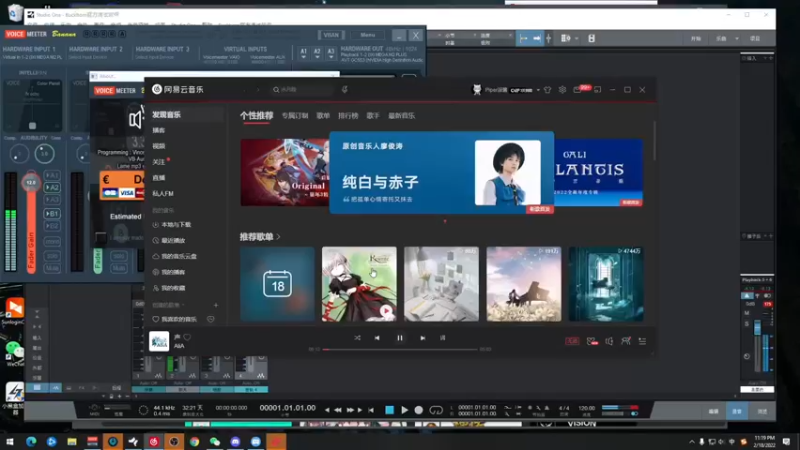Open Voicemeeter A1 hardware out dropdown
The height and width of the screenshot is (450, 800).
304,53
